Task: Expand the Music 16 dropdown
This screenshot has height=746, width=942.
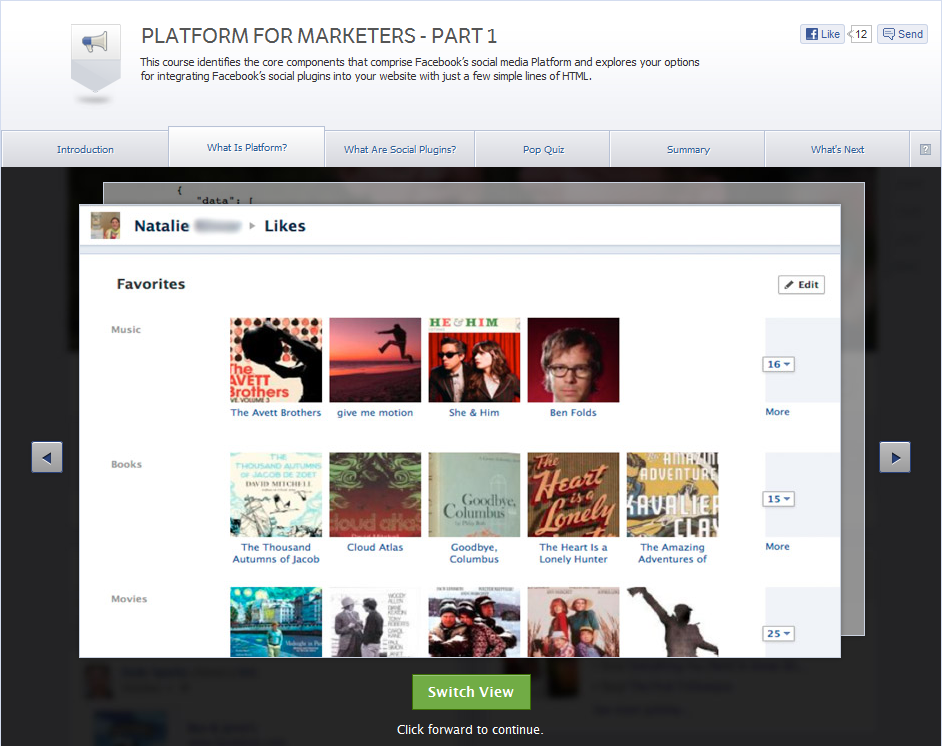Action: (779, 364)
